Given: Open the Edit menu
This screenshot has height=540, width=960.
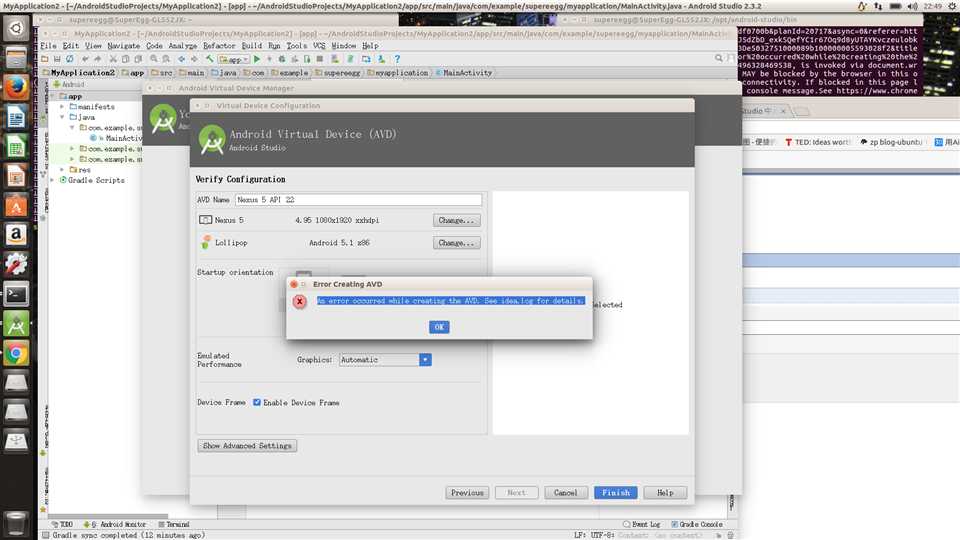Looking at the screenshot, I should [x=70, y=46].
